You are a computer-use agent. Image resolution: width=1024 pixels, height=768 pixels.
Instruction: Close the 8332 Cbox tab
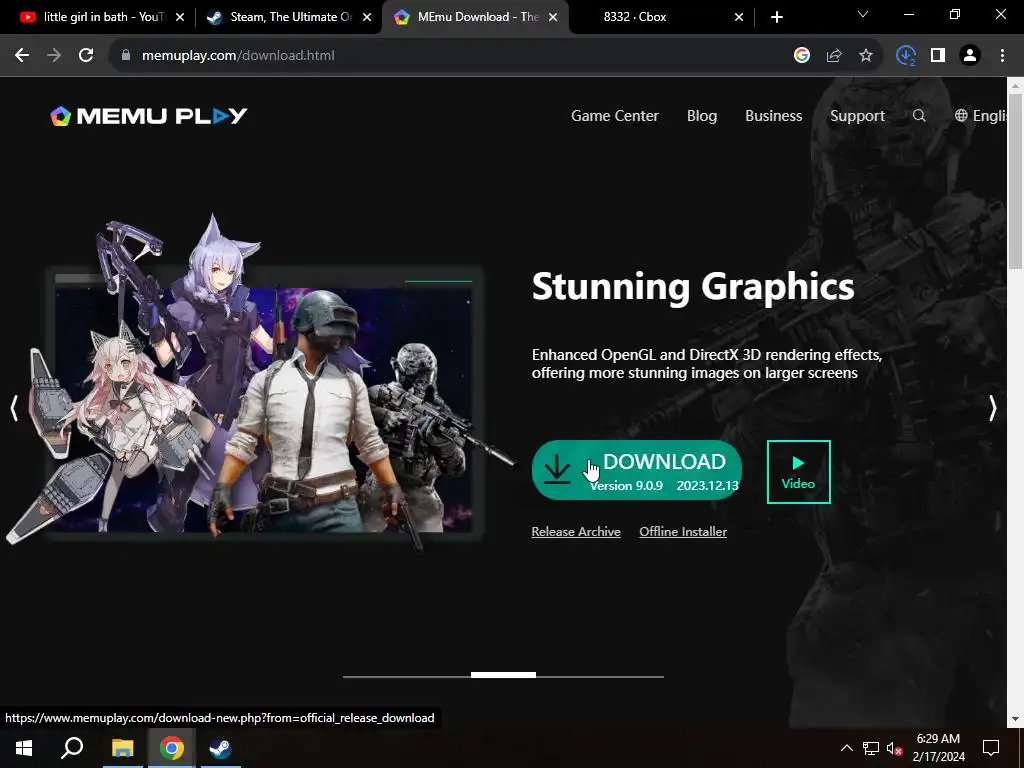point(739,17)
